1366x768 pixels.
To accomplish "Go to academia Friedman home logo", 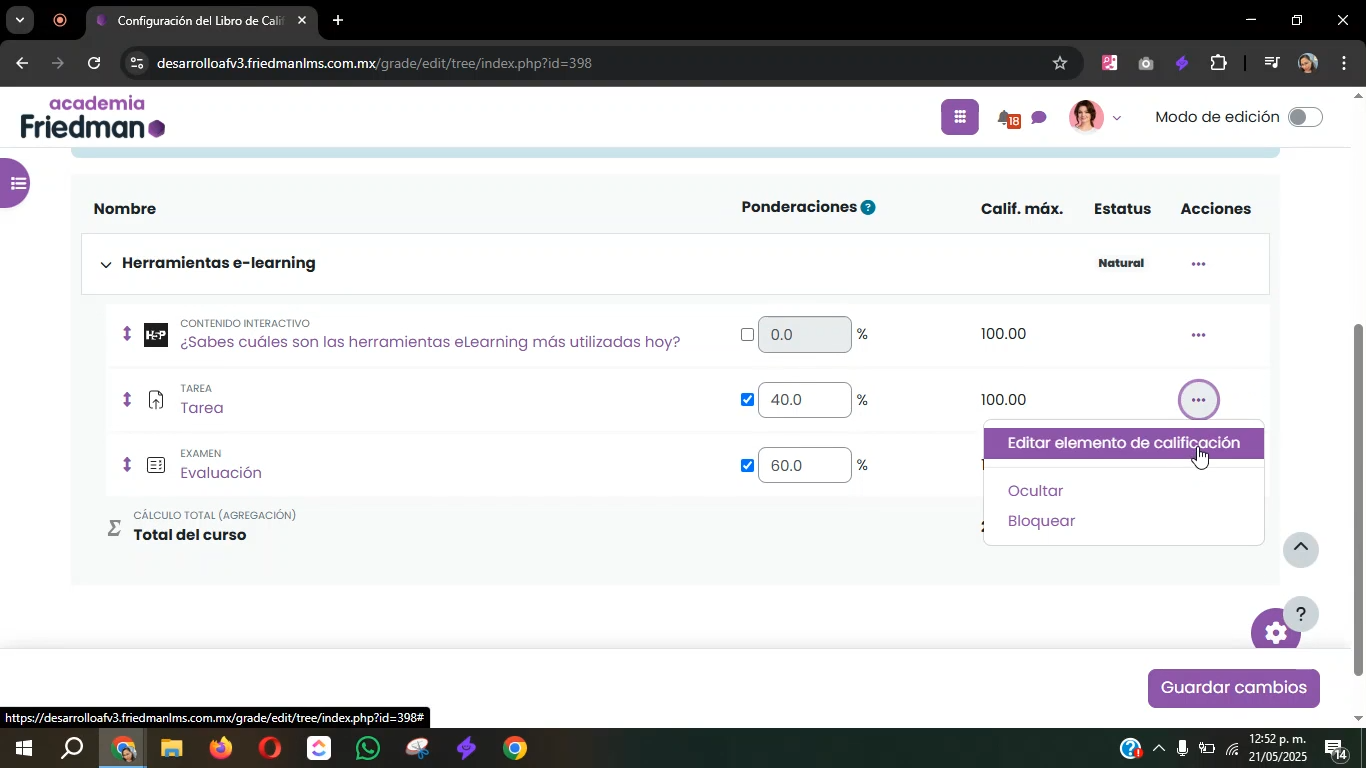I will (x=93, y=118).
